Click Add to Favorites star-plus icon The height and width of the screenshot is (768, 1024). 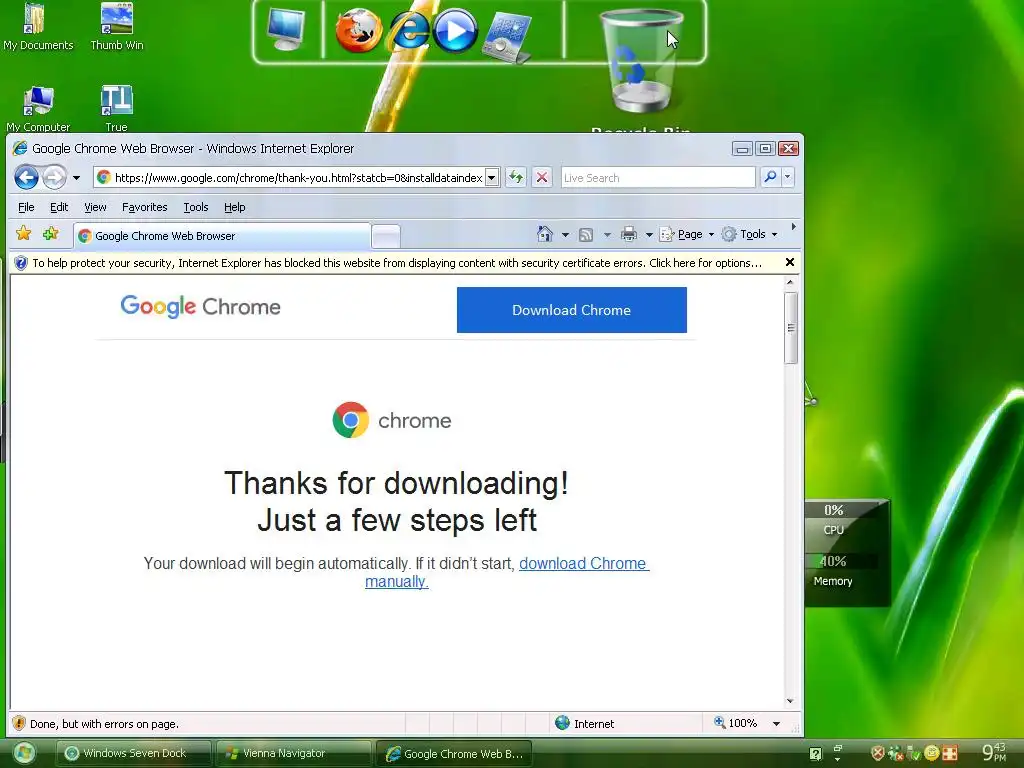50,233
